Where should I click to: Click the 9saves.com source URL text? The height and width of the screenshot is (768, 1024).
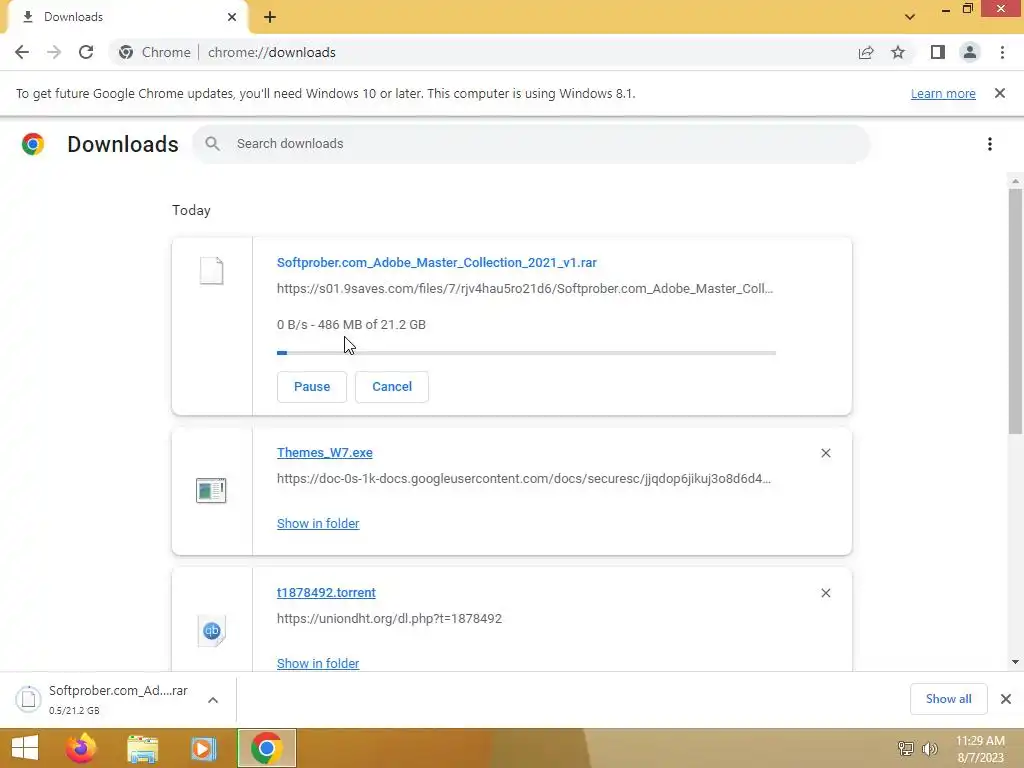(x=525, y=289)
